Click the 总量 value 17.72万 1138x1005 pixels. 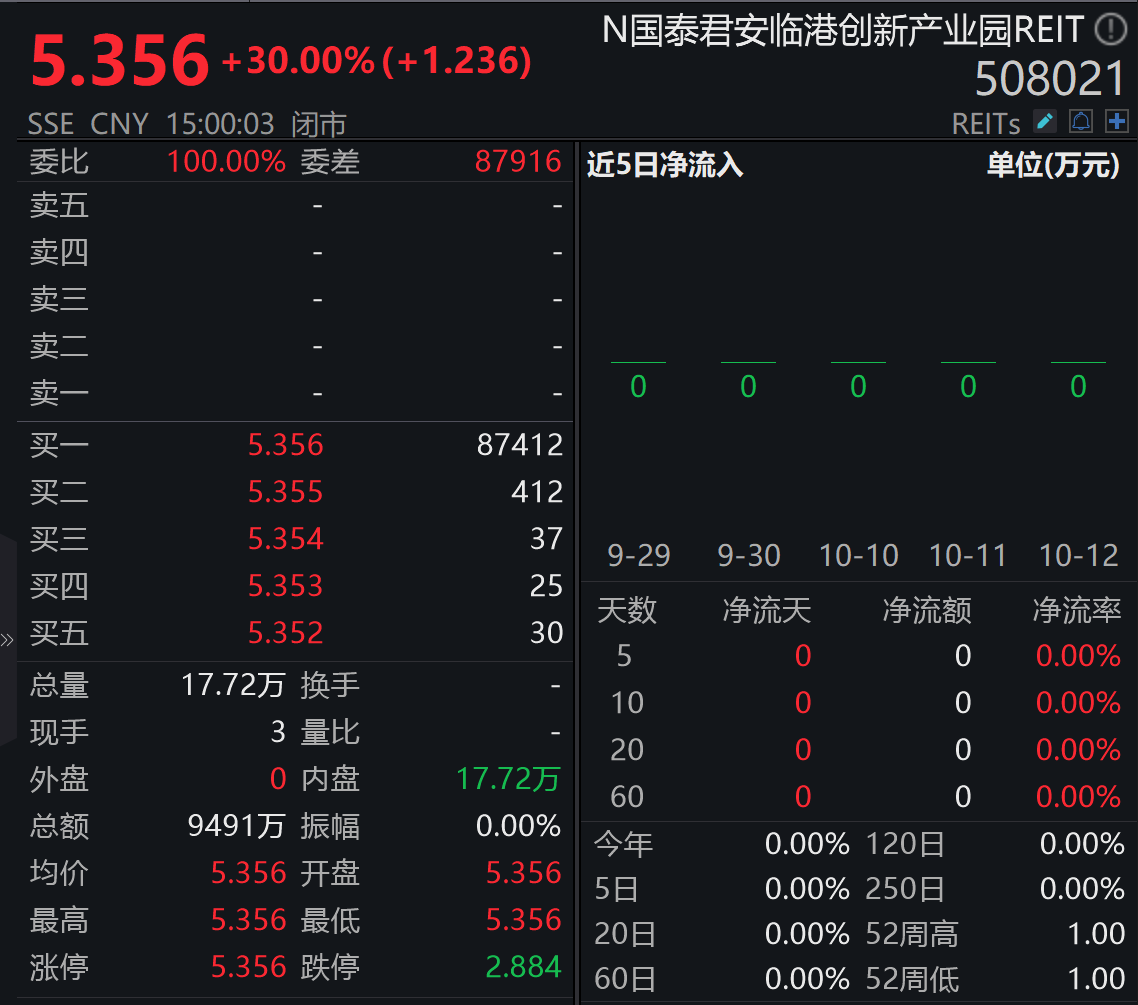click(x=233, y=685)
